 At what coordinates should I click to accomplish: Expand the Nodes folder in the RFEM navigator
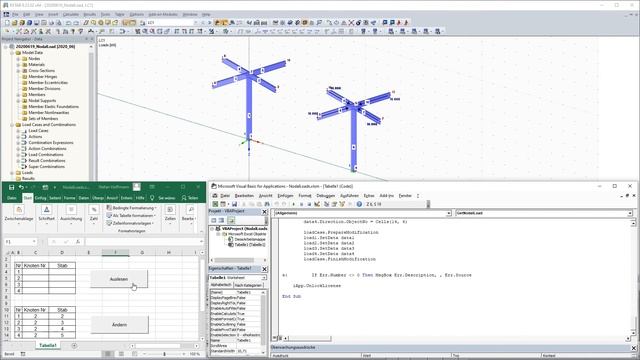click(x=18, y=59)
